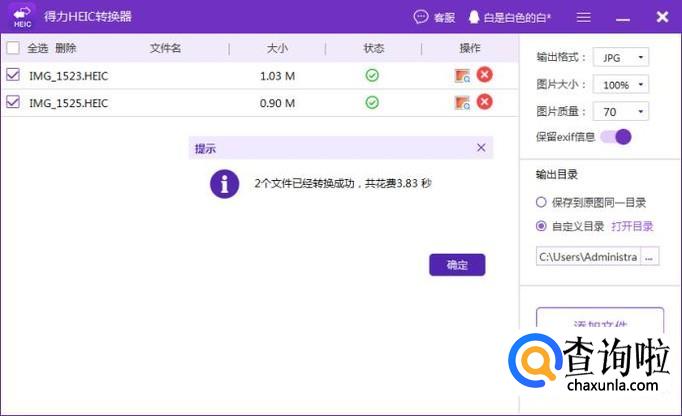Select save to original folder option

click(541, 202)
